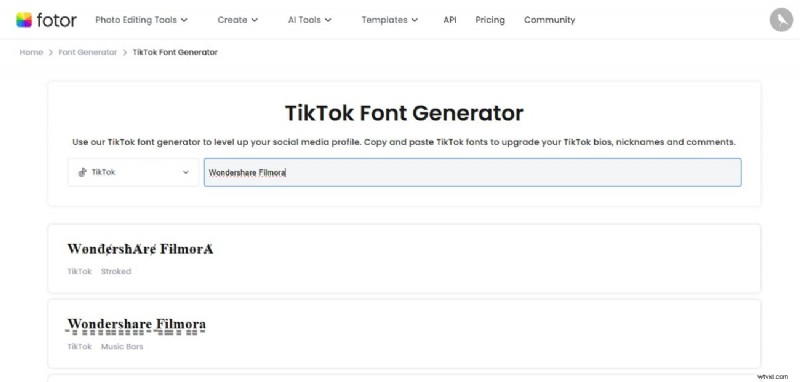Copy the Stroked style Wondershare Filmora text
The width and height of the screenshot is (800, 382).
click(140, 249)
